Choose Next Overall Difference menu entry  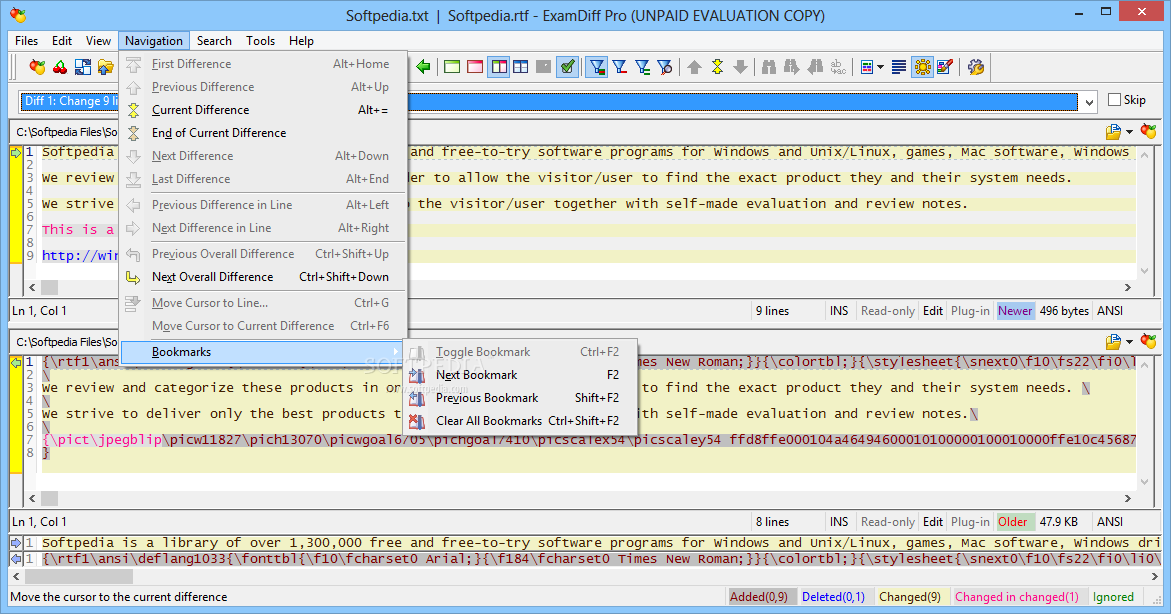point(263,277)
